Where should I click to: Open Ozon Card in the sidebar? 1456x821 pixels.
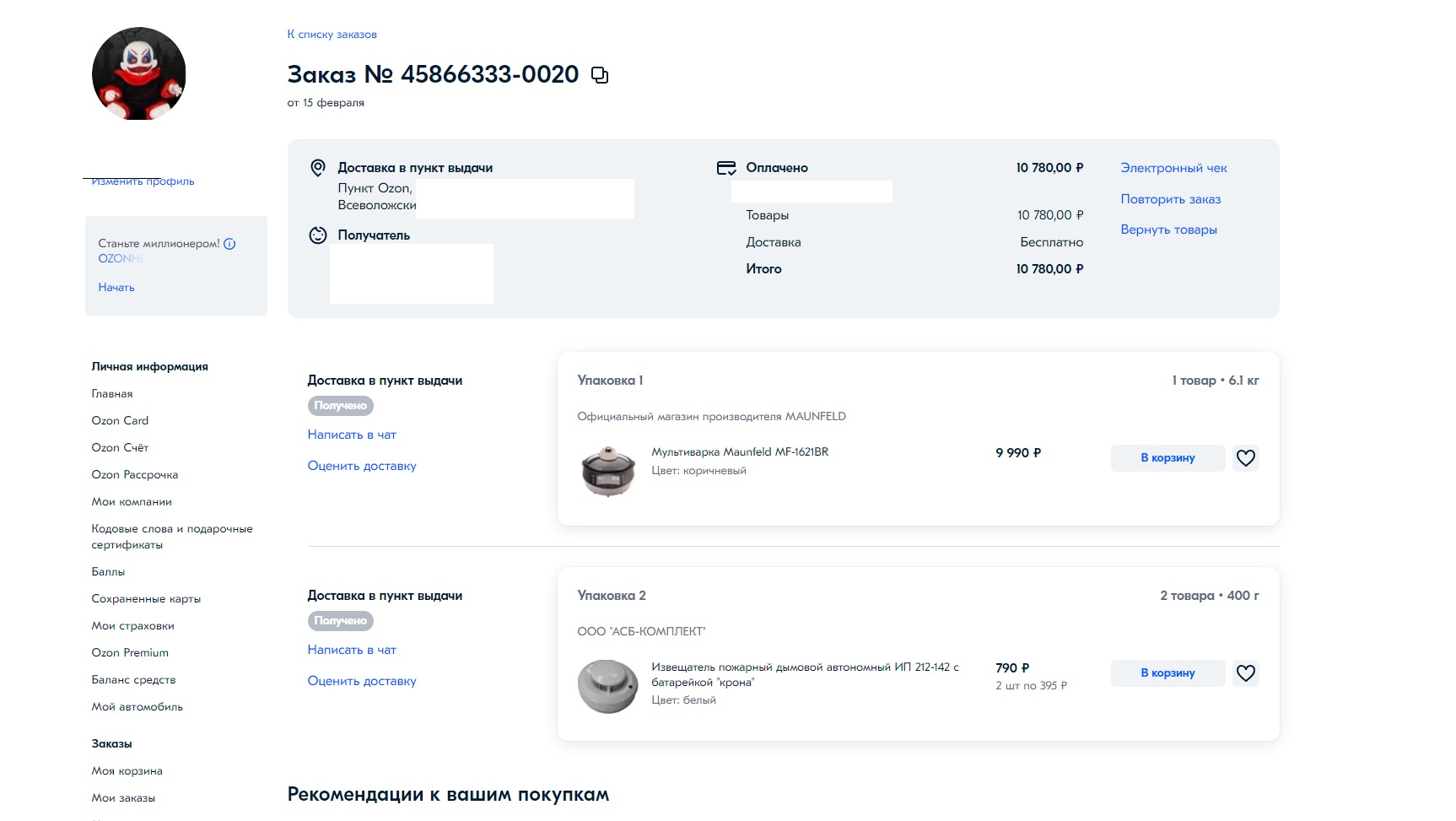pos(120,421)
